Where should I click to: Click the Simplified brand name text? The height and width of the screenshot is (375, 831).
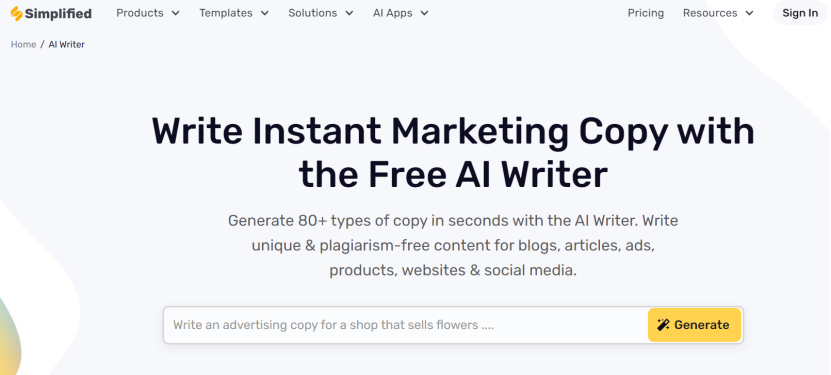(58, 13)
